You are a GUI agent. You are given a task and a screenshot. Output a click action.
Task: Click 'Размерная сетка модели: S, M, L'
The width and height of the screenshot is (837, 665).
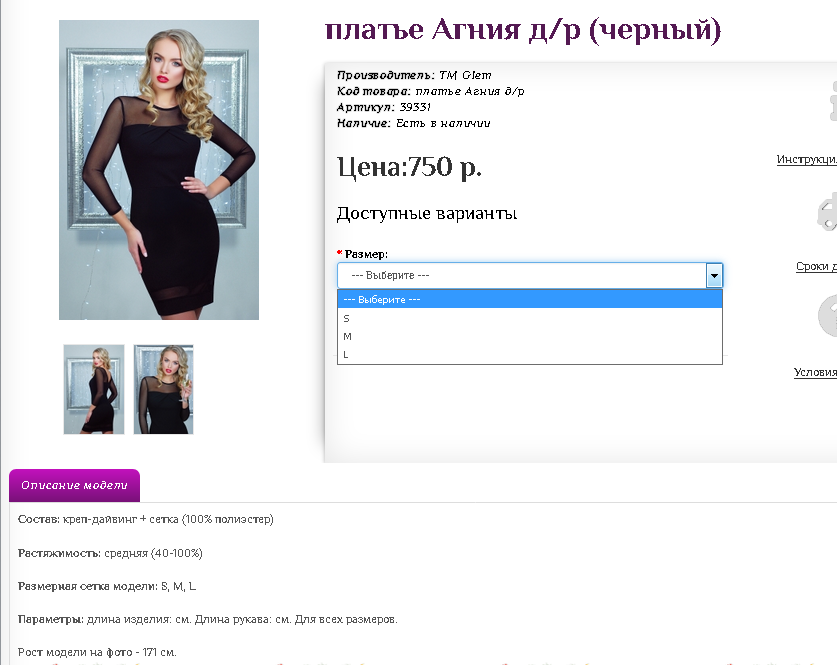[107, 586]
